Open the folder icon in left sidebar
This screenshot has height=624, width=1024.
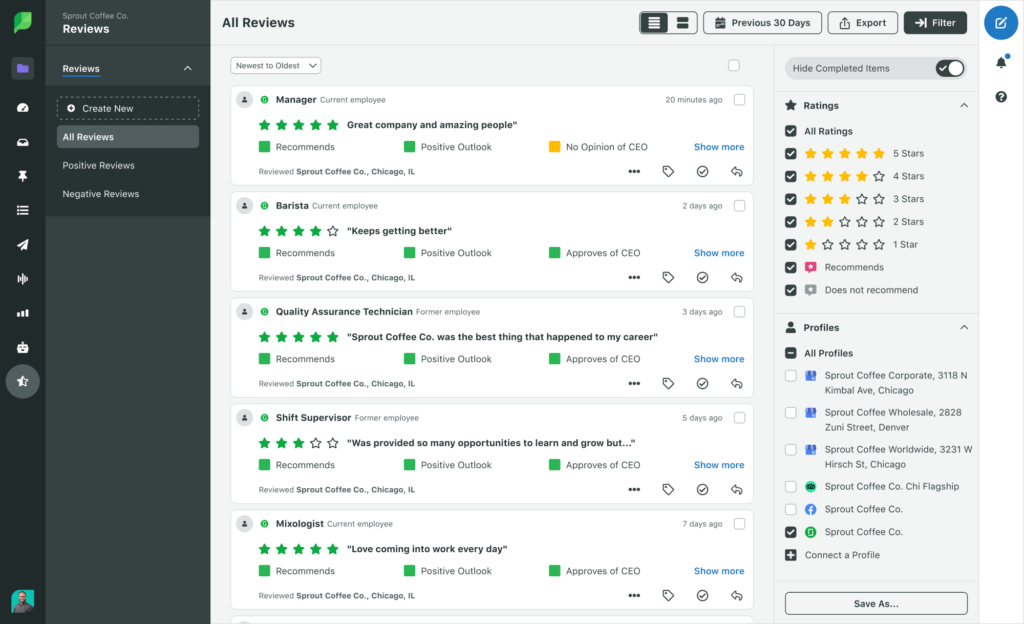(x=23, y=68)
